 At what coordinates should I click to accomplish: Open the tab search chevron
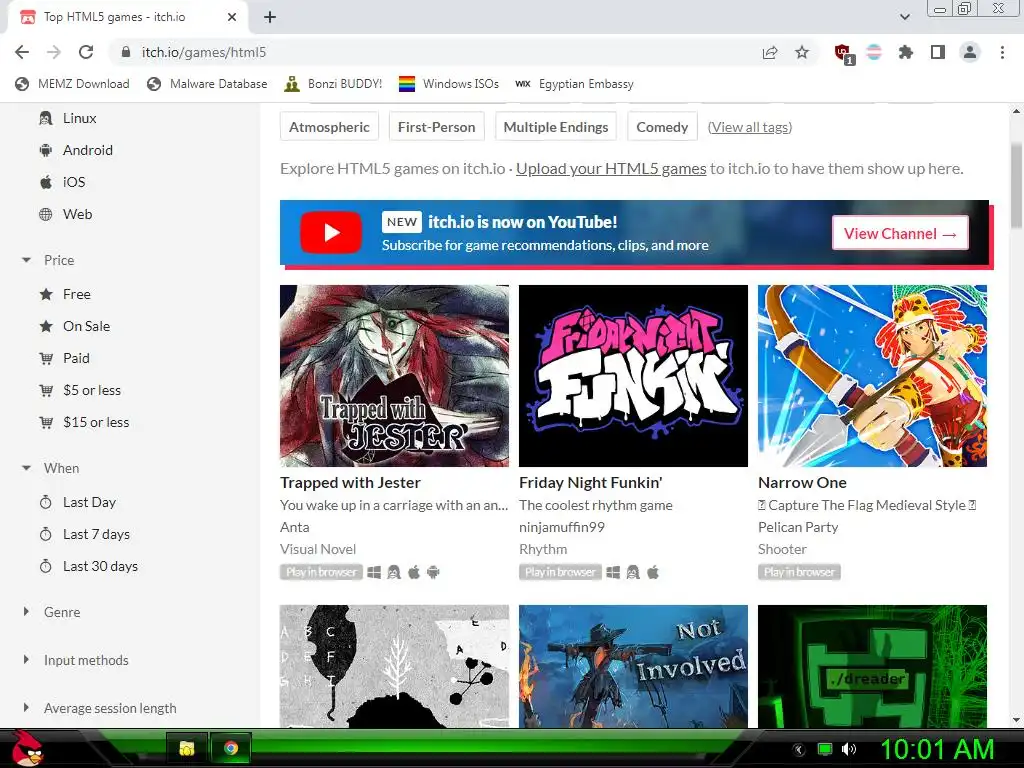click(x=904, y=17)
